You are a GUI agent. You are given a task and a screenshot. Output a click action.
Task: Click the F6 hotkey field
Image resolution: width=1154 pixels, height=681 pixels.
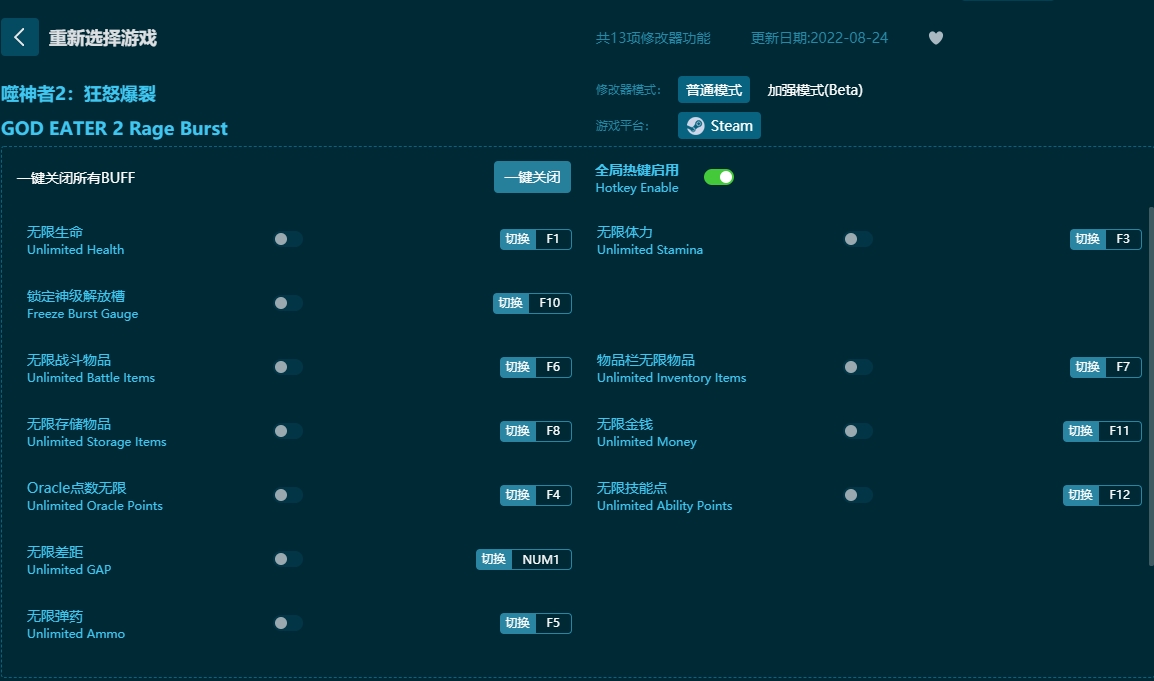pyautogui.click(x=553, y=367)
